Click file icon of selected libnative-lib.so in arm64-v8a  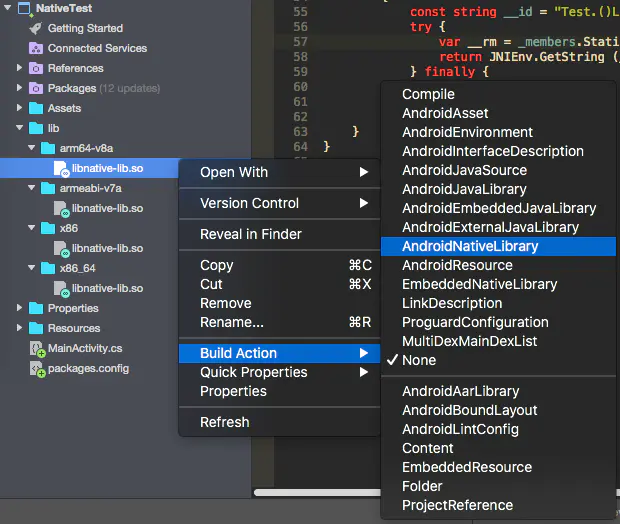tap(61, 169)
